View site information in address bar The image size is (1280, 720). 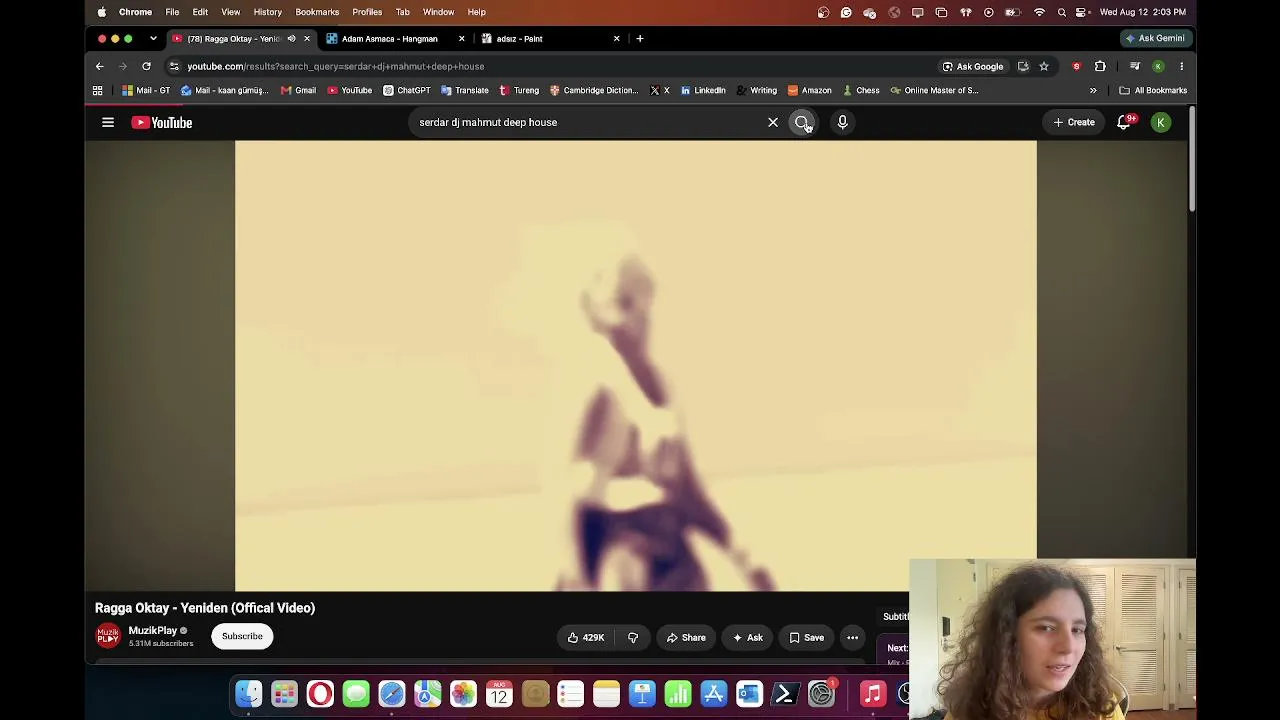[x=174, y=66]
